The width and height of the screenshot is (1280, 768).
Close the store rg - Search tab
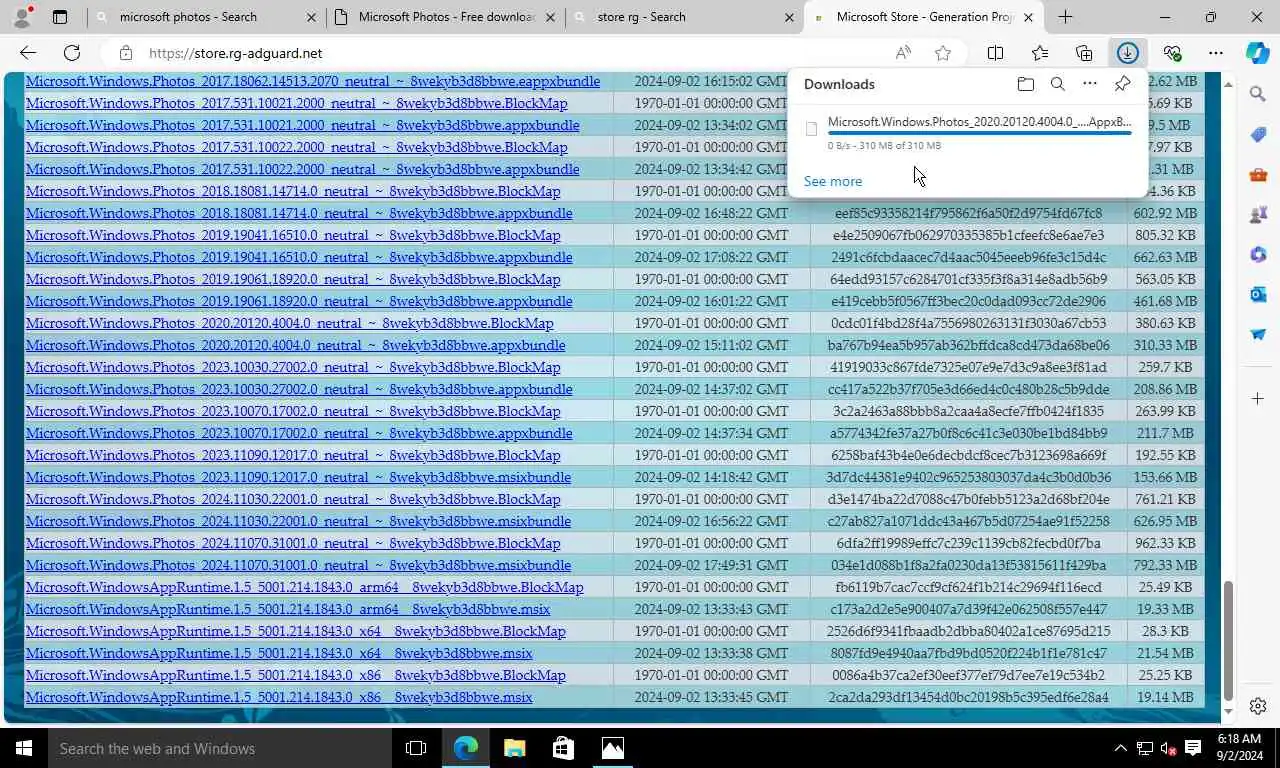click(788, 17)
